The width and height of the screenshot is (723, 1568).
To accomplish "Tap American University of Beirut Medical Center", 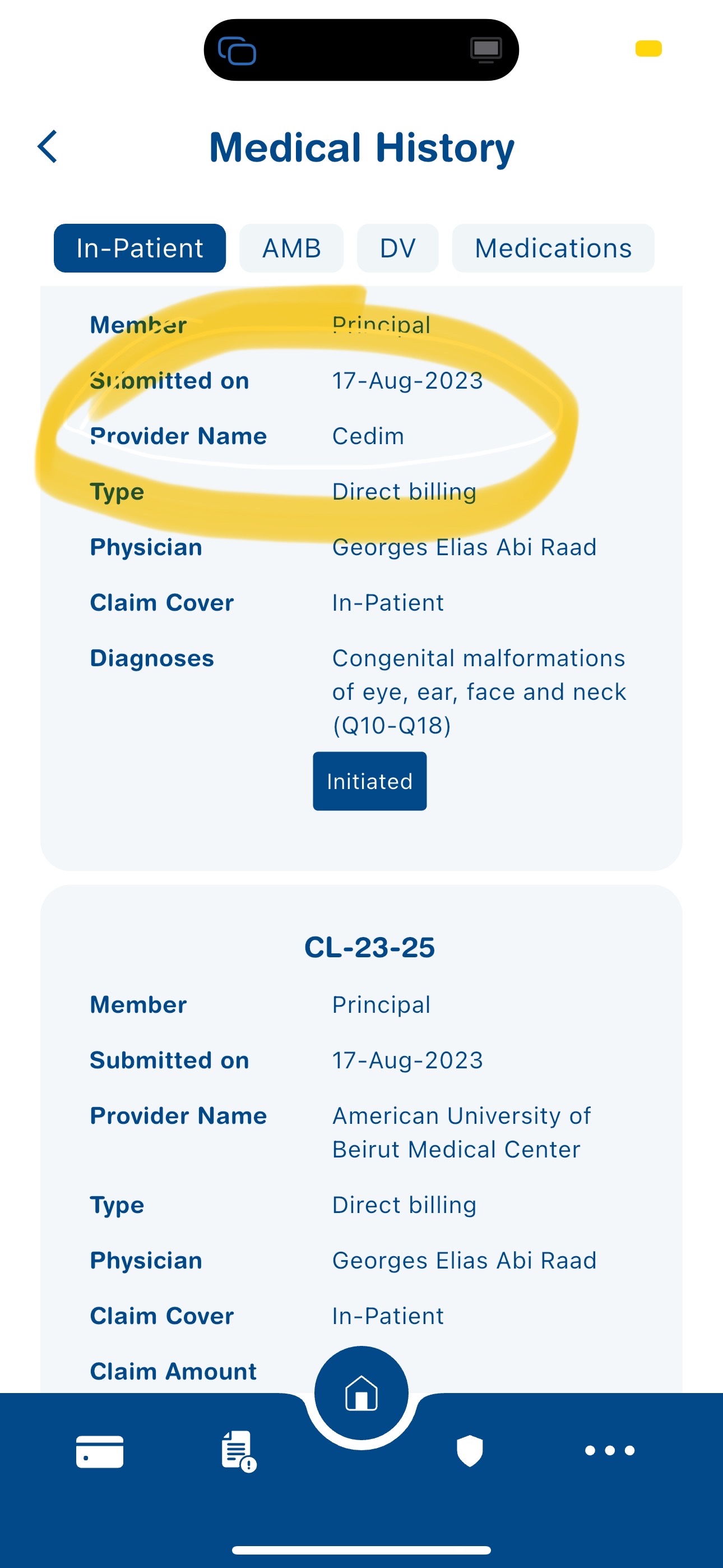I will (461, 1132).
